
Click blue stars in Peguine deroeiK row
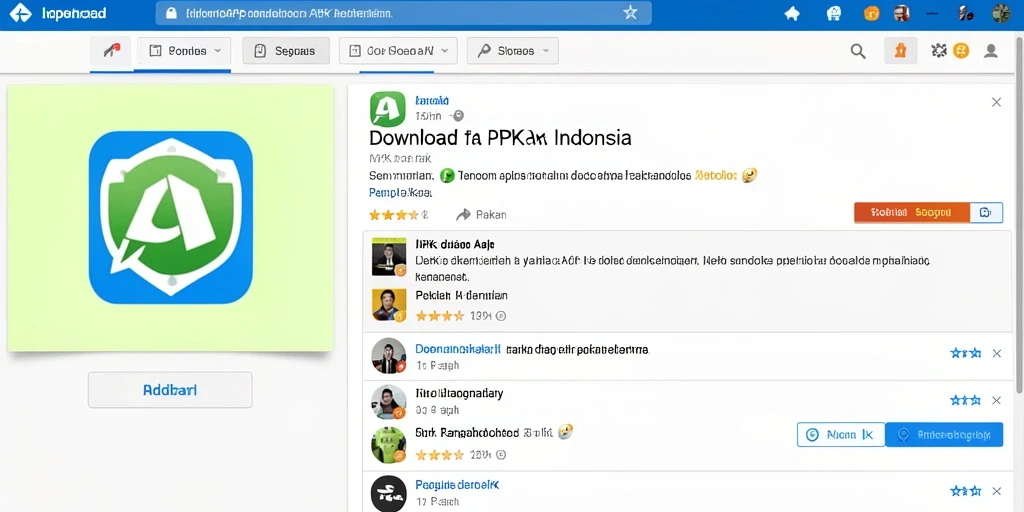[x=965, y=490]
